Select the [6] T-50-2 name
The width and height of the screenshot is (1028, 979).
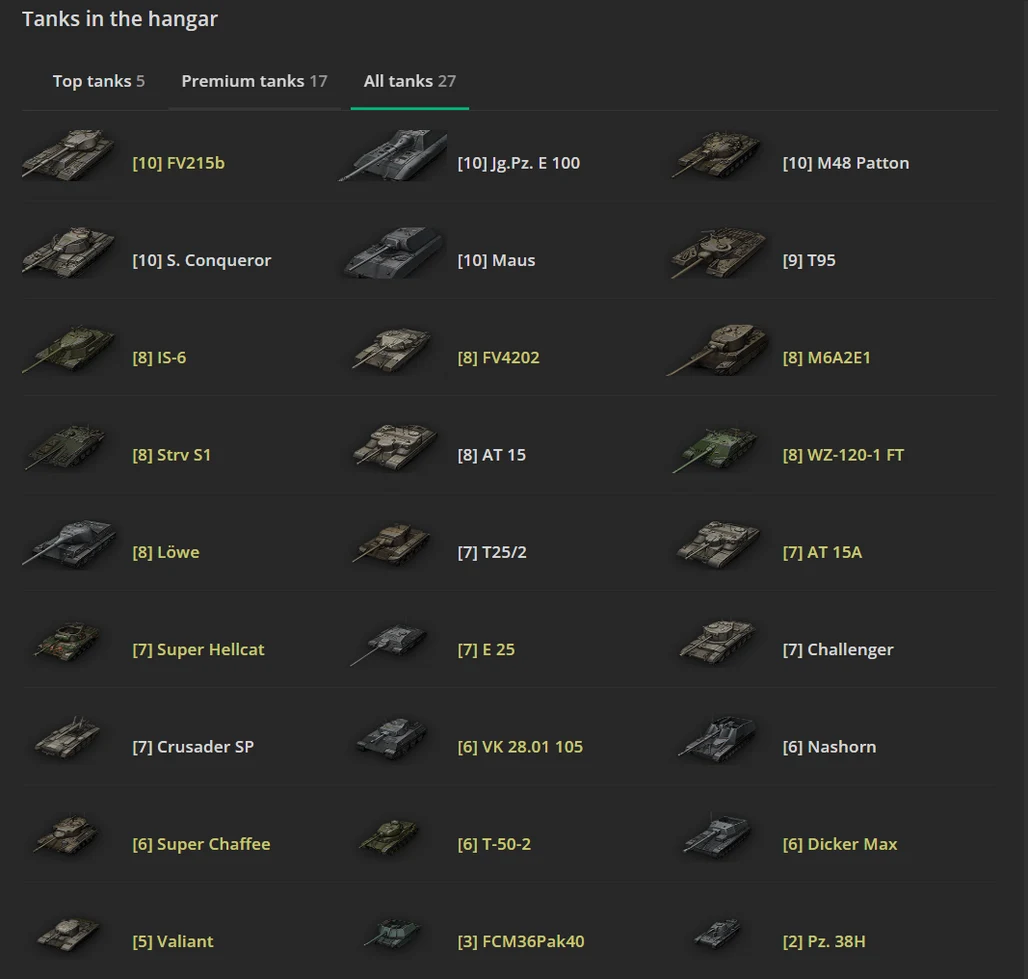[x=494, y=844]
